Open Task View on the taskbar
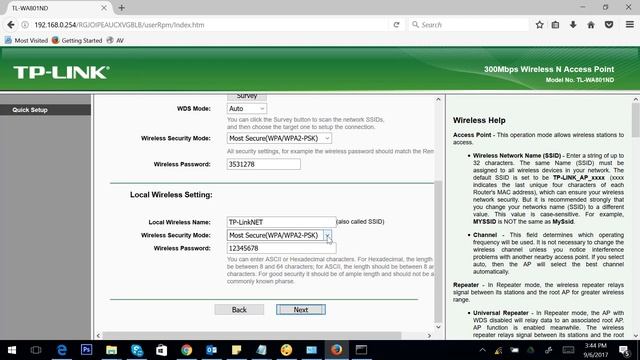The height and width of the screenshot is (360, 640). [36, 350]
